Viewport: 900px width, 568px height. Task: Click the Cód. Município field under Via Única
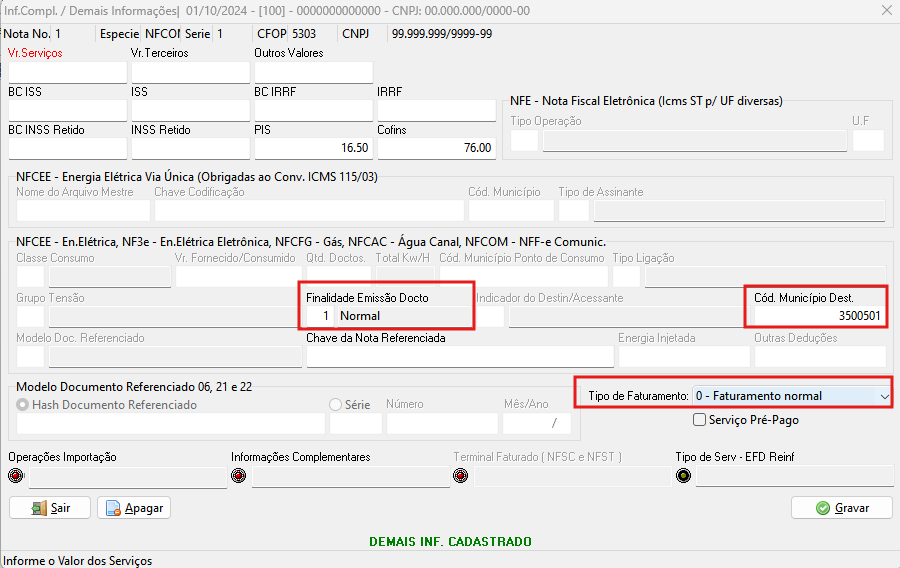coord(511,211)
